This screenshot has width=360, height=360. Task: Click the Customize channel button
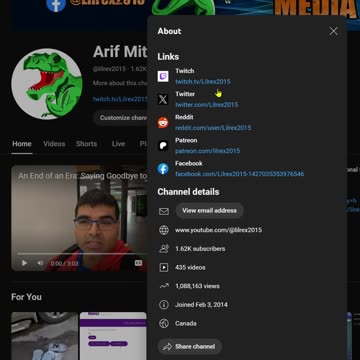pyautogui.click(x=120, y=118)
